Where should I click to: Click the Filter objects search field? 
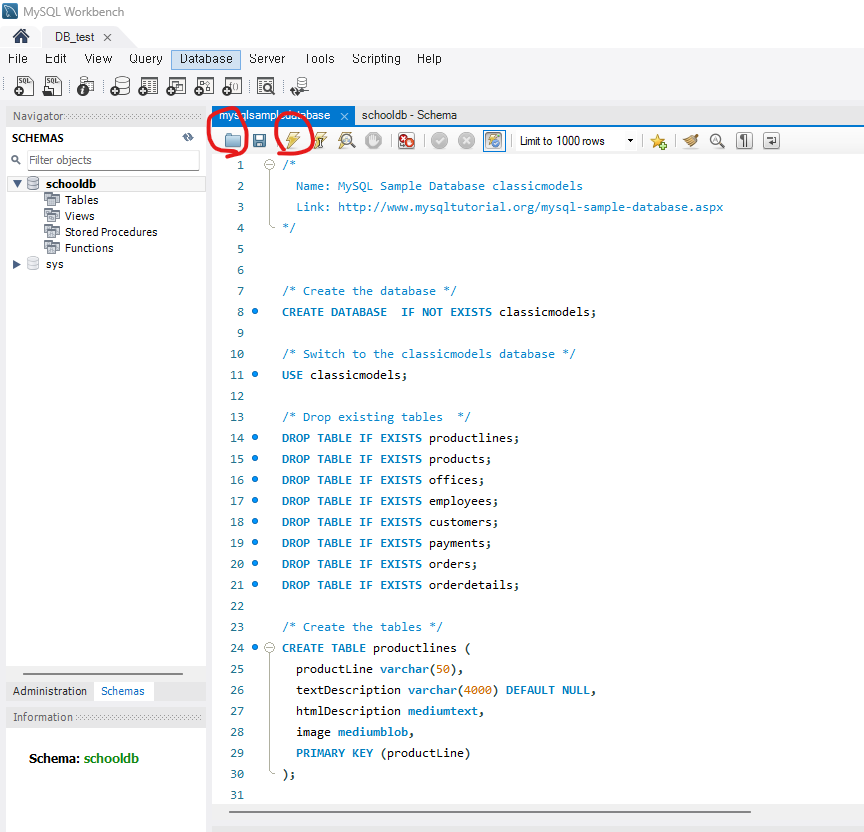113,160
